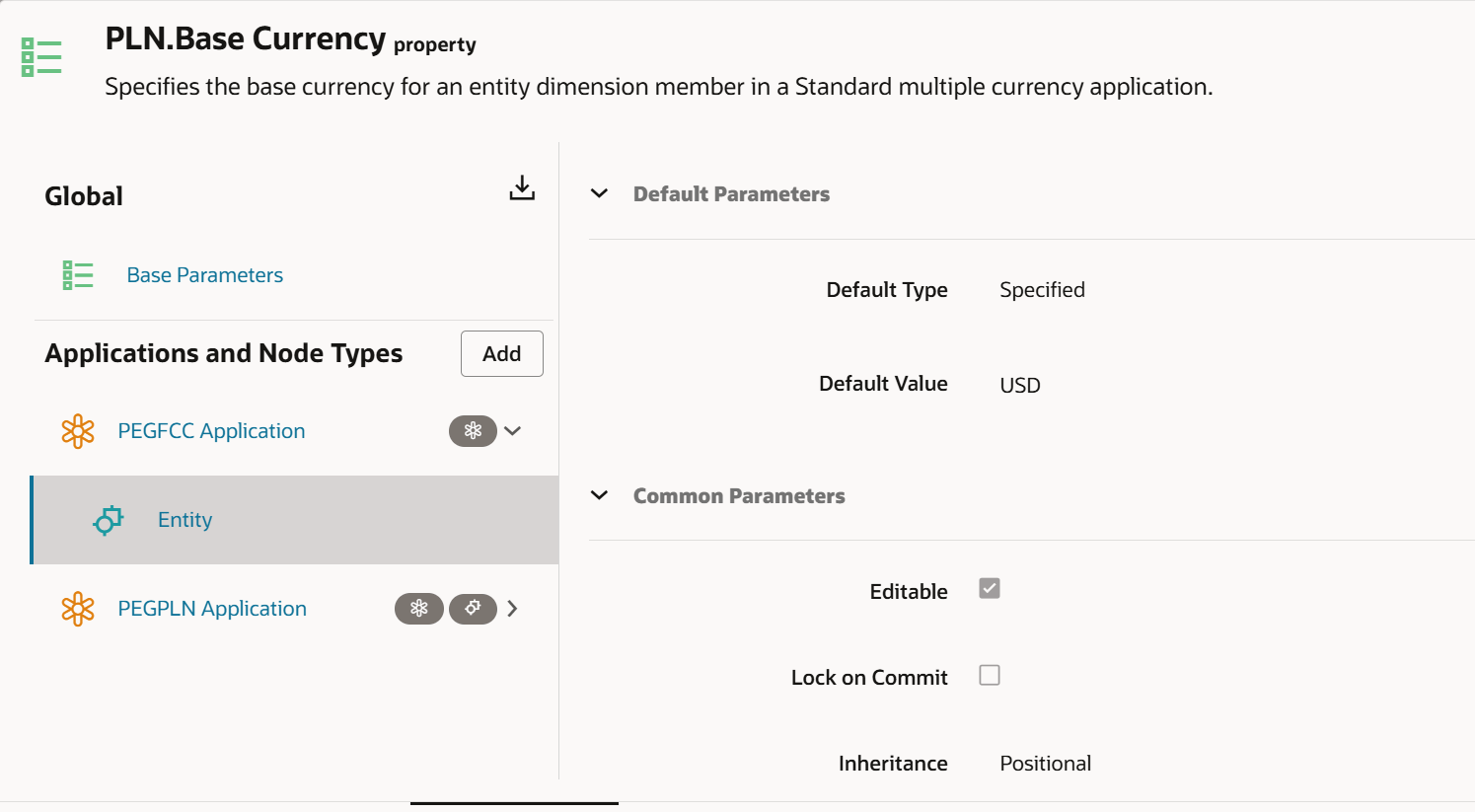Image resolution: width=1475 pixels, height=812 pixels.
Task: Click the gray application badge on PEGFCC row
Action: tap(473, 431)
